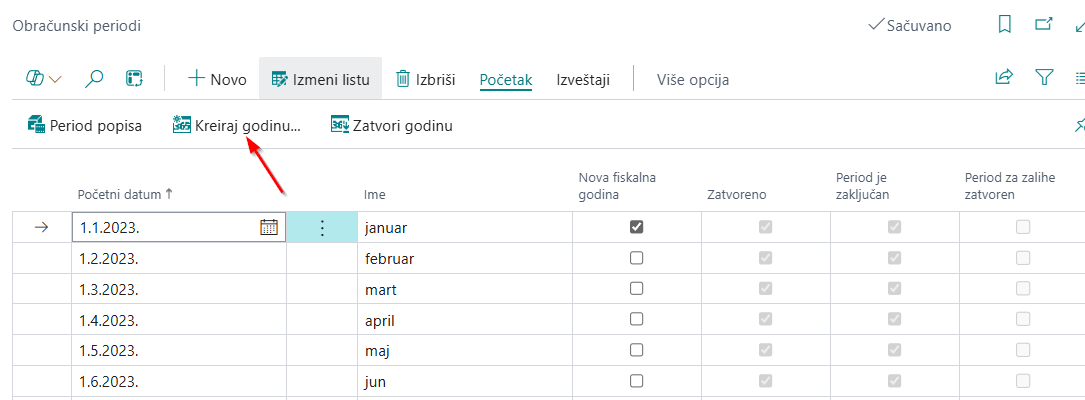This screenshot has height=400, width=1085.
Task: Click Zatvori godinu action
Action: pos(392,126)
